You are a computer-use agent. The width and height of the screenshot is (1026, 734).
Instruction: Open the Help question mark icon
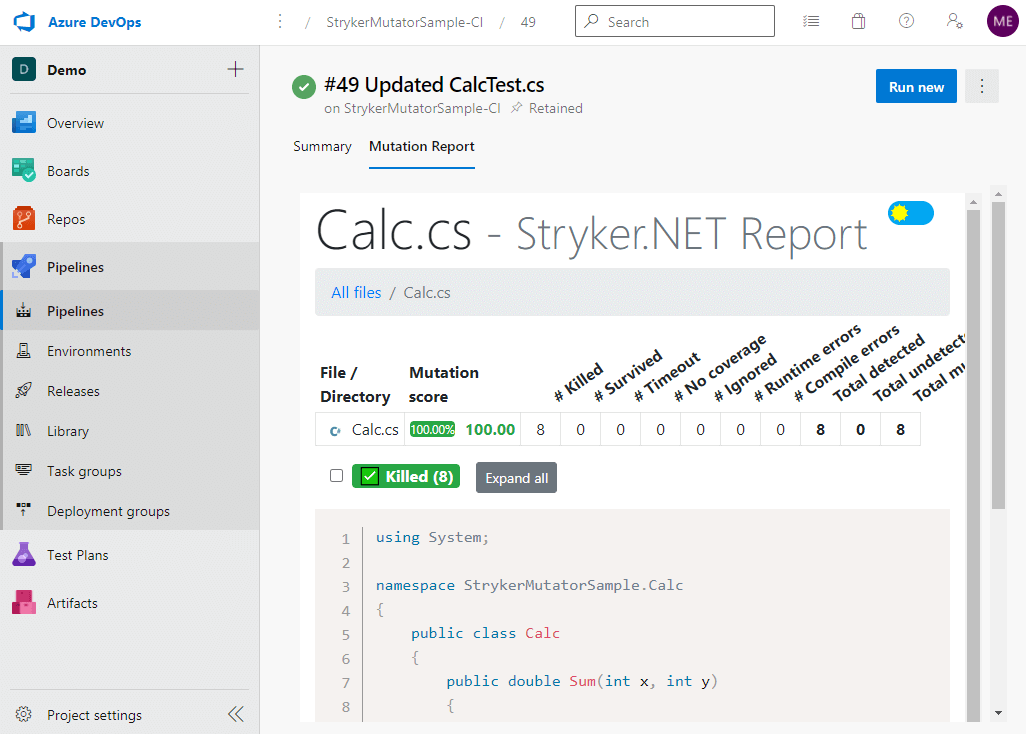906,22
